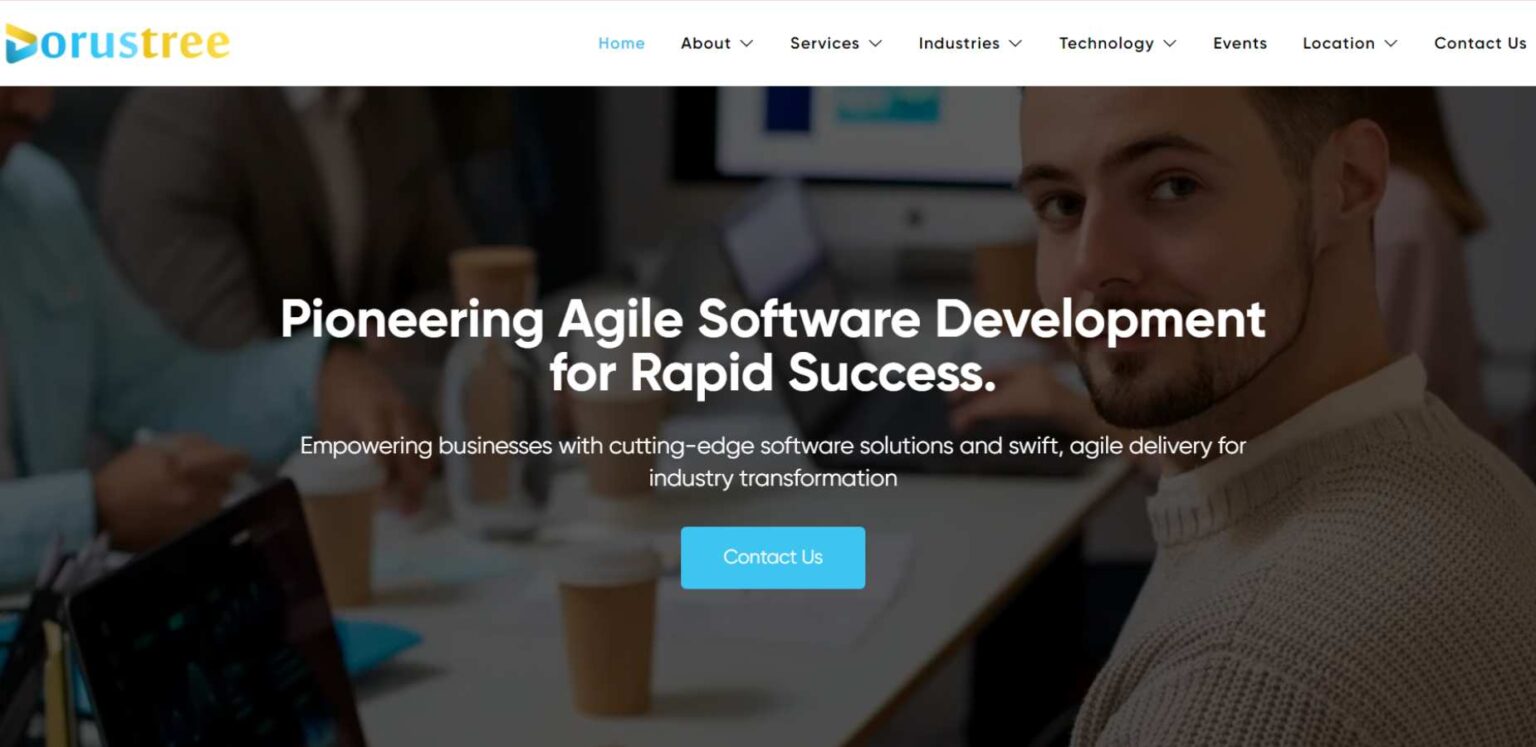Expand the Services dropdown chevron
1536x747 pixels.
pos(875,44)
